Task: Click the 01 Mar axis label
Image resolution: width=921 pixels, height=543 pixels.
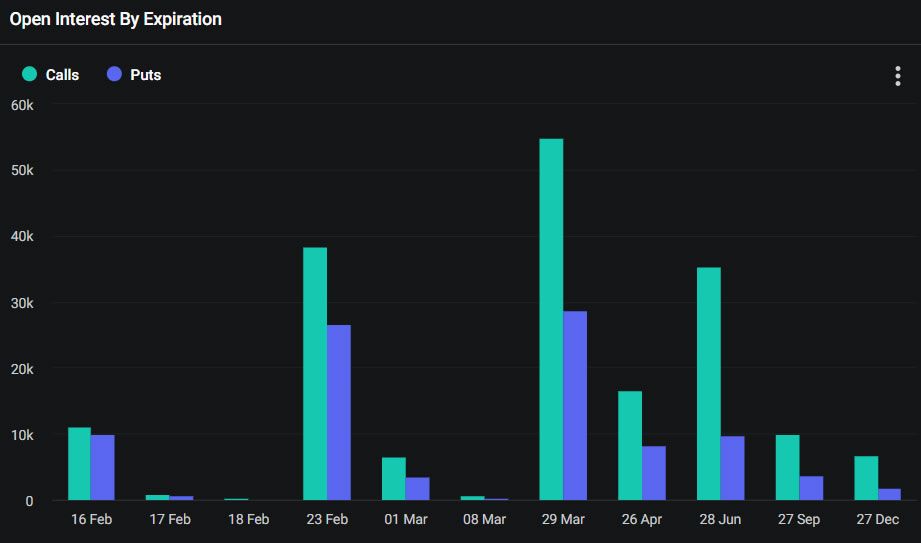Action: (406, 519)
